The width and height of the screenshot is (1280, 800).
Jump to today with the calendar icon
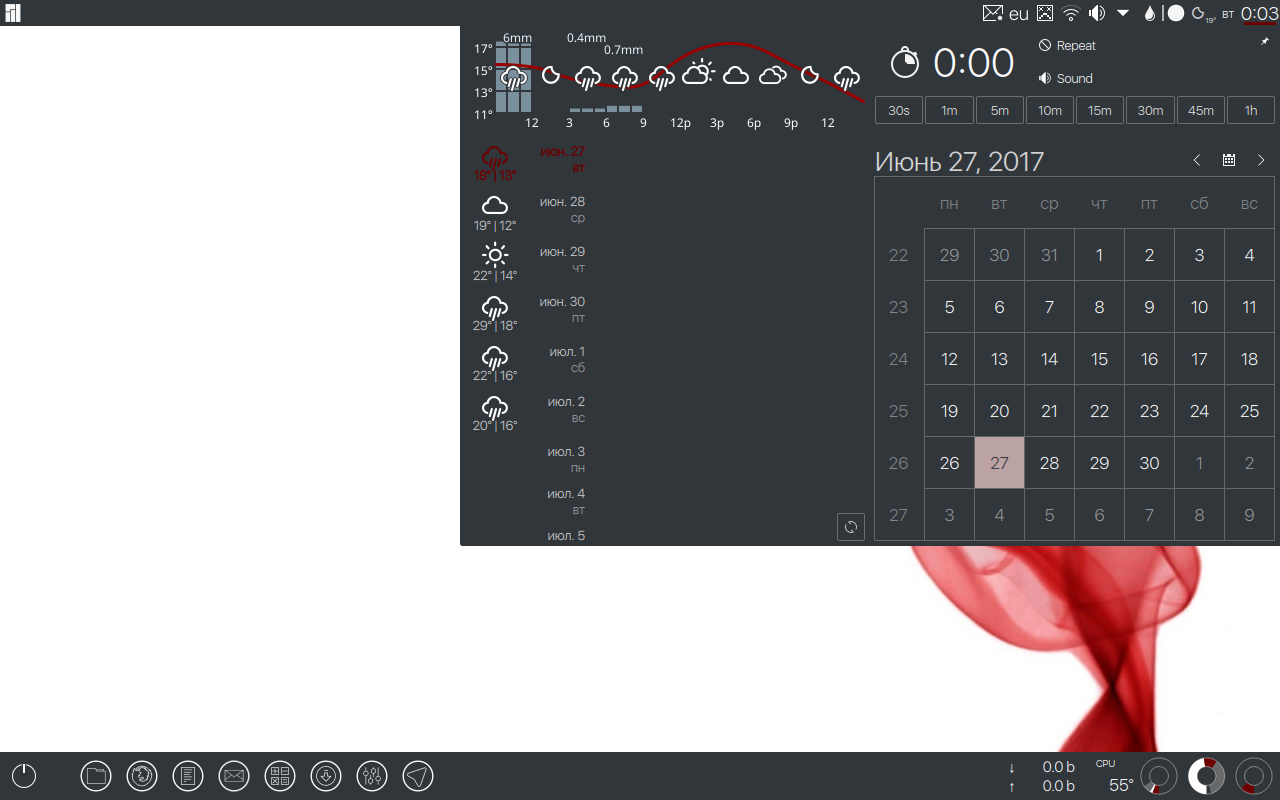(x=1229, y=160)
